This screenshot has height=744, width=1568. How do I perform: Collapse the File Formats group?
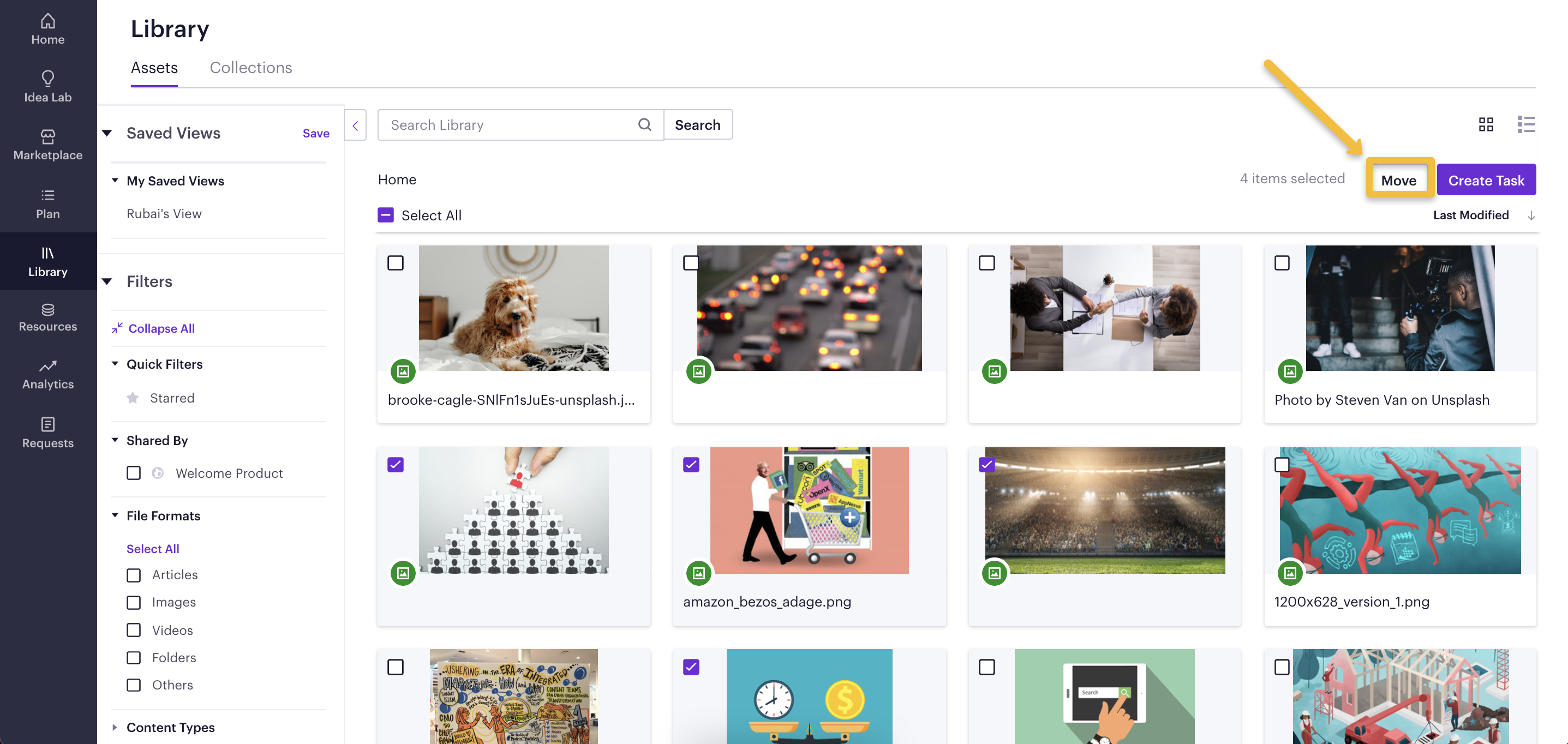(x=115, y=515)
